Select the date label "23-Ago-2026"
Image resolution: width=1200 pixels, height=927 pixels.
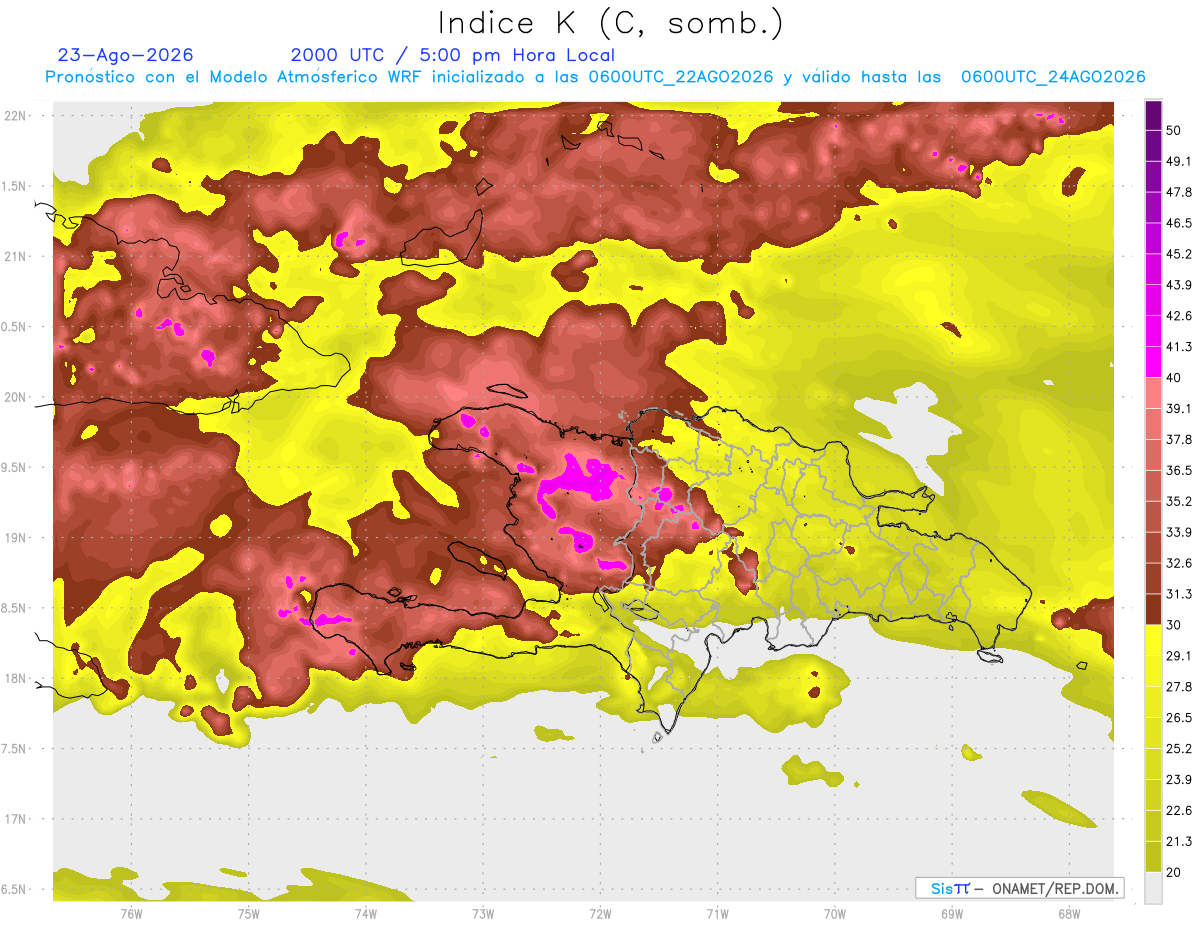pyautogui.click(x=126, y=55)
